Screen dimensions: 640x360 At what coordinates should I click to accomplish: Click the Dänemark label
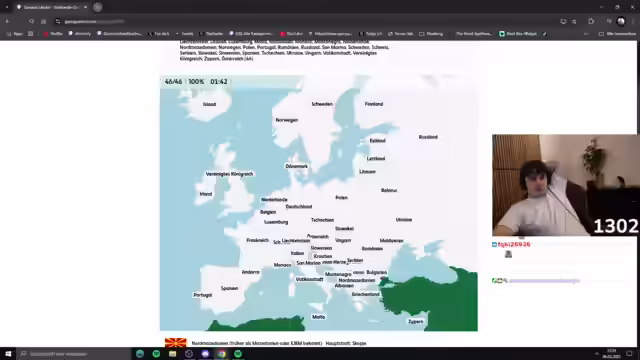coord(296,166)
